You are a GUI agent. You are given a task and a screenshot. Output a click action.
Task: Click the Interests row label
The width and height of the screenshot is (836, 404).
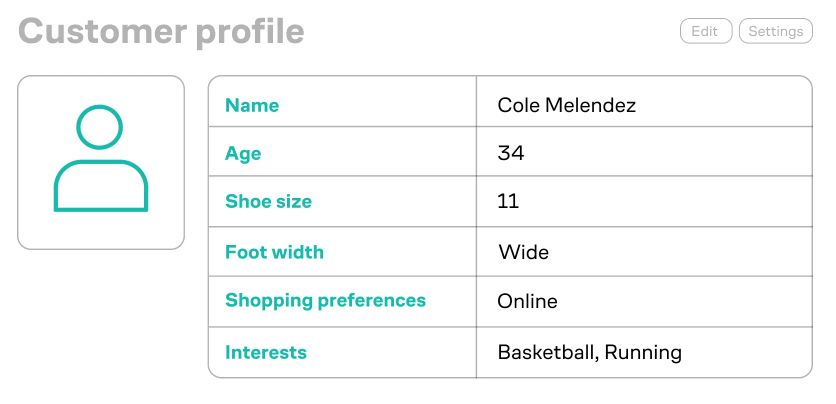point(266,352)
